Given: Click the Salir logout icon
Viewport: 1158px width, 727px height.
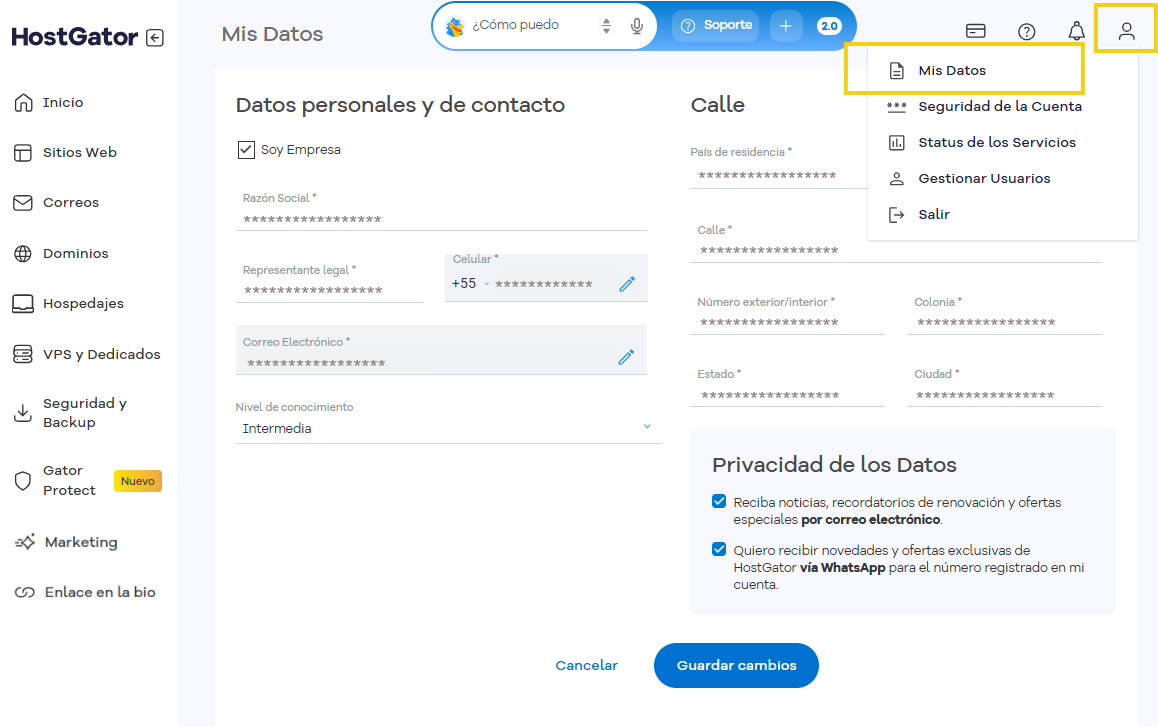Looking at the screenshot, I should [897, 215].
